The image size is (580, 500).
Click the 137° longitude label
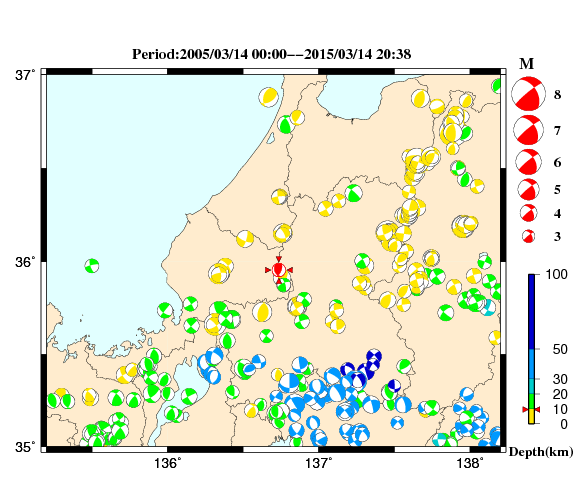(x=319, y=463)
